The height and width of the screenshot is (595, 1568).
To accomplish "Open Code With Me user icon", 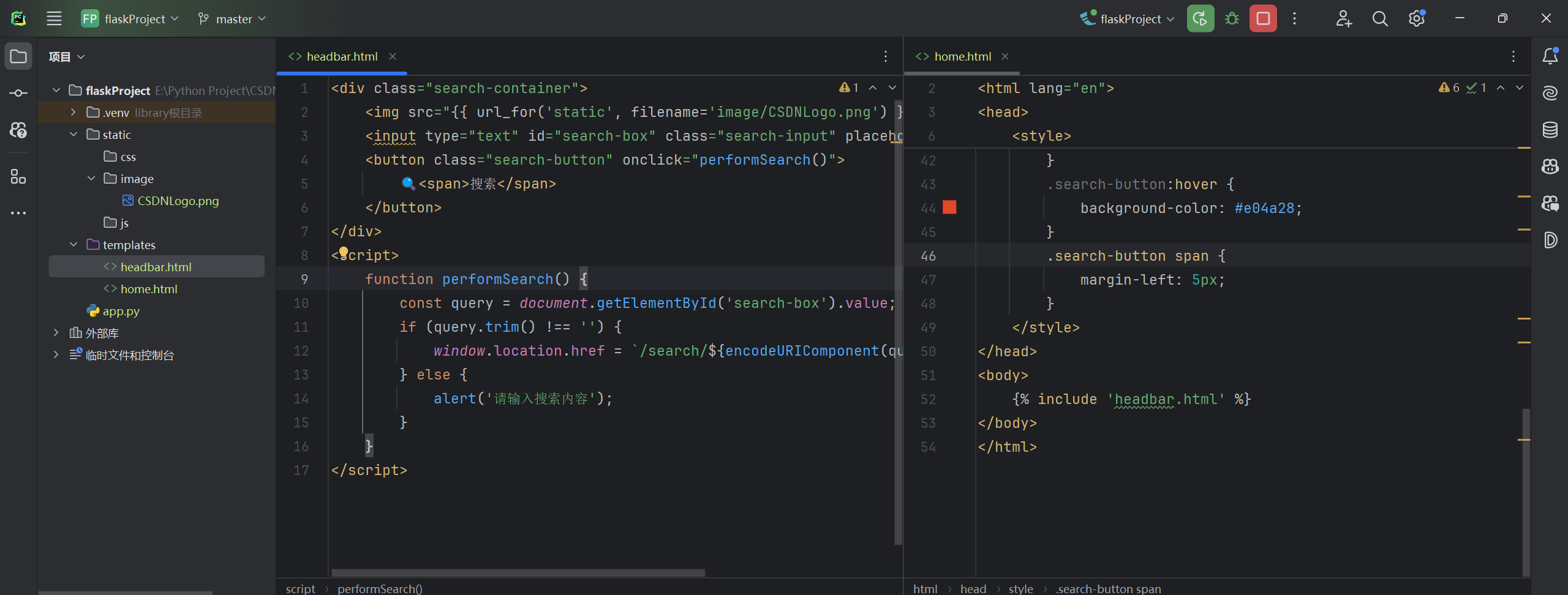I will click(1343, 18).
